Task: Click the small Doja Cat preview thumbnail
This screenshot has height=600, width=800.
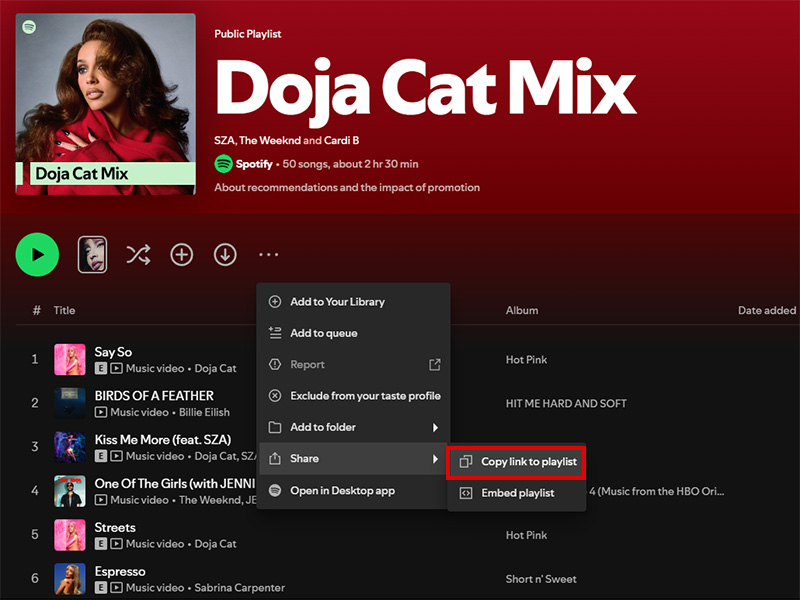Action: [92, 255]
